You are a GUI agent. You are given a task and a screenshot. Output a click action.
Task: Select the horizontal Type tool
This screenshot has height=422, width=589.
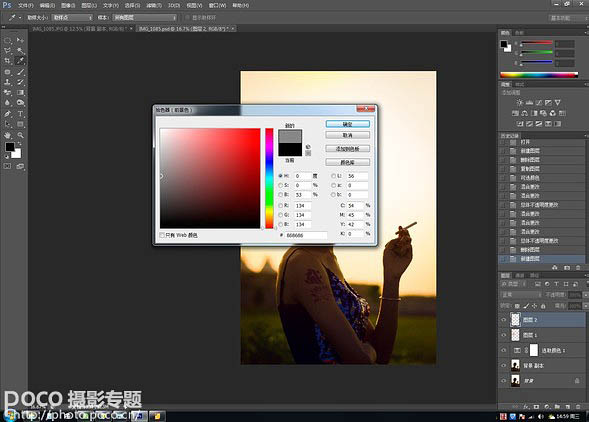point(20,114)
